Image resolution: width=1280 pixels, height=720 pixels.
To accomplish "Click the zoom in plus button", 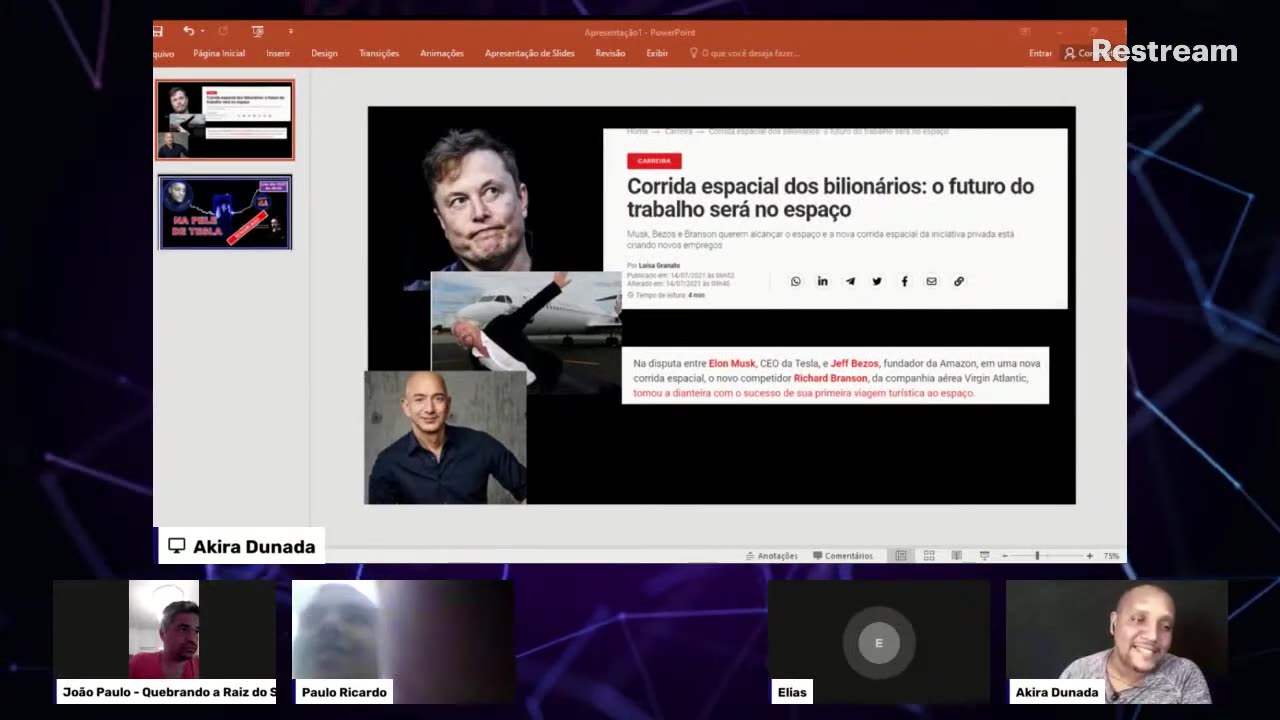I will (1089, 555).
